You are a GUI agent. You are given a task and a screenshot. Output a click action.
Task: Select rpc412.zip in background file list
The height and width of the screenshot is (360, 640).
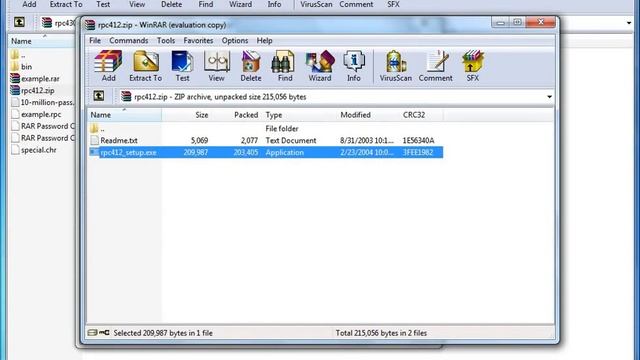tap(38, 90)
